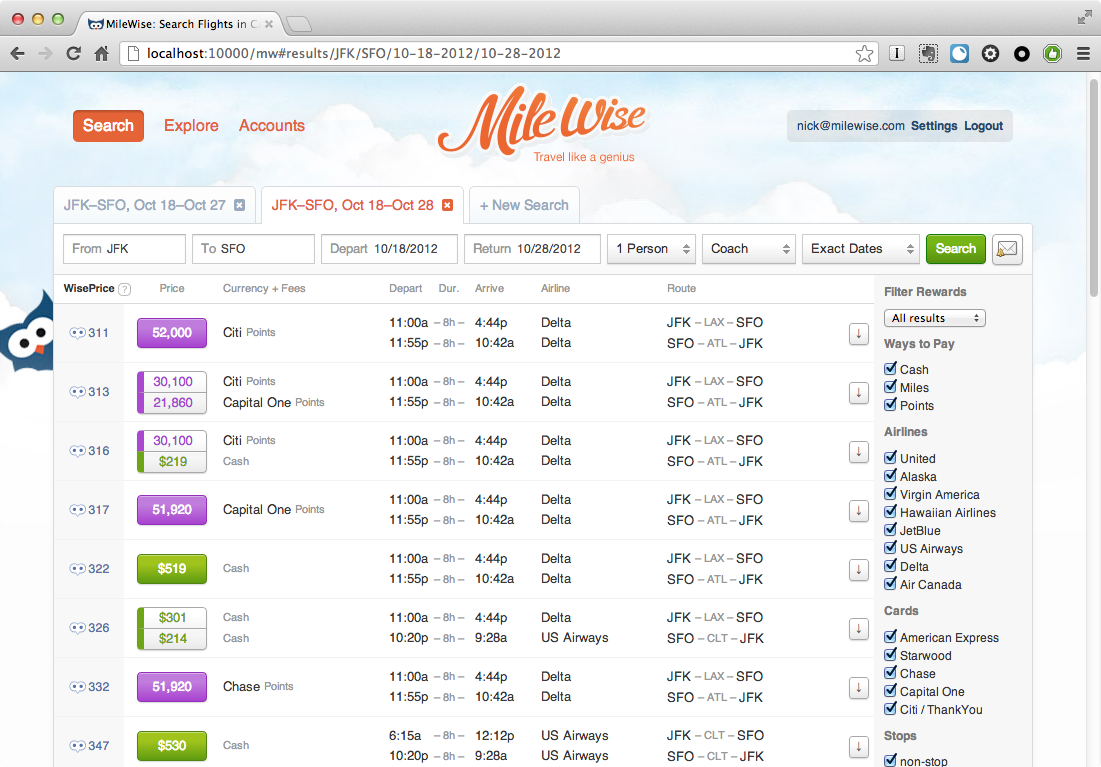Image resolution: width=1101 pixels, height=767 pixels.
Task: Click the browser address bar URL
Action: click(x=354, y=53)
